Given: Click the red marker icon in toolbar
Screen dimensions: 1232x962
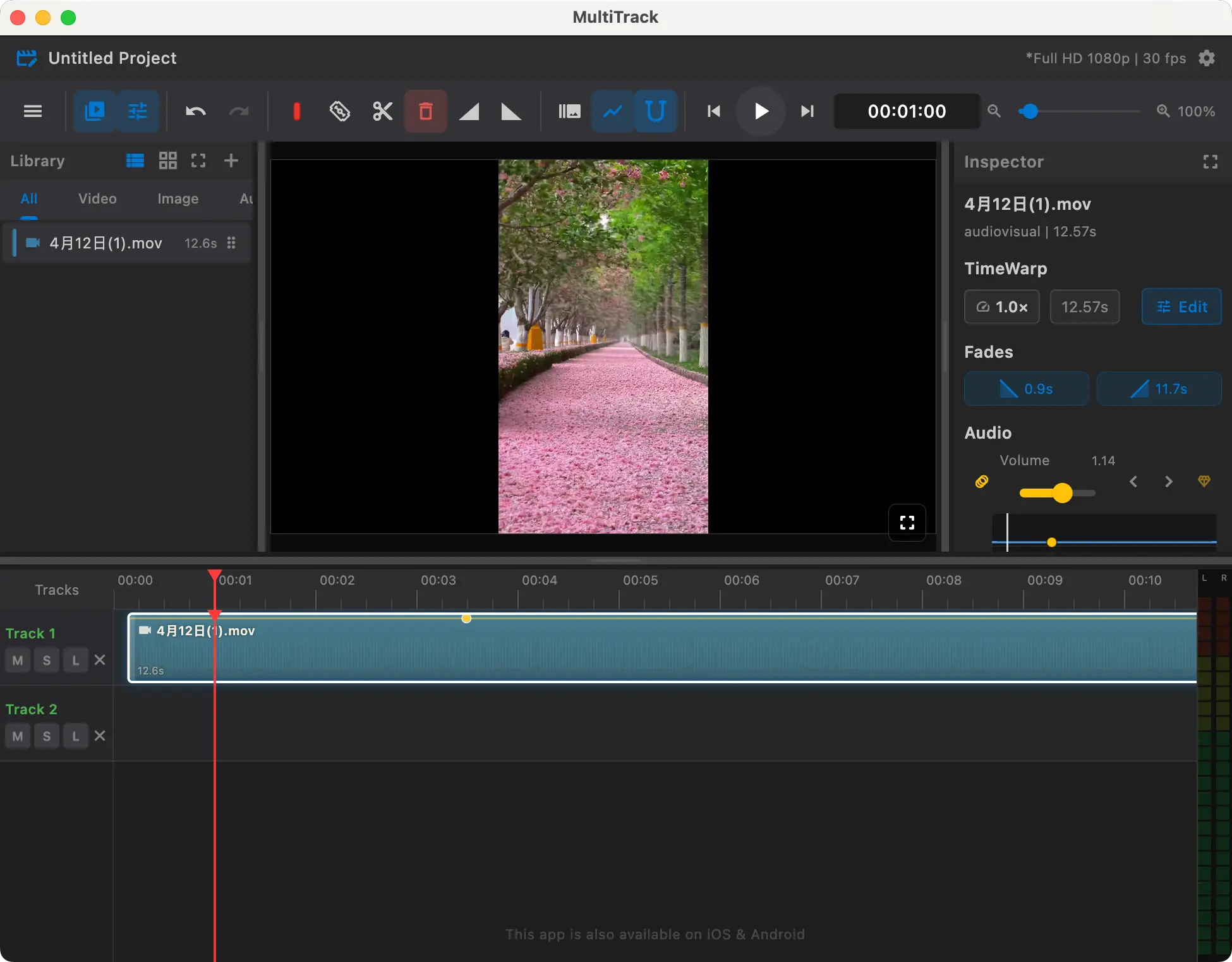Looking at the screenshot, I should click(296, 111).
